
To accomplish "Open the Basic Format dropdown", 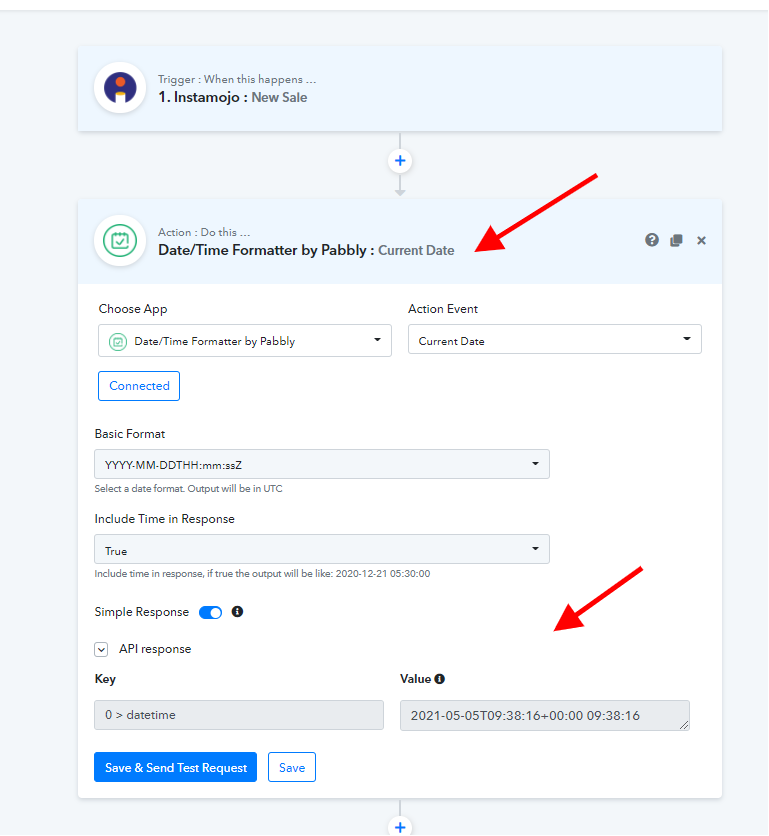I will (x=322, y=464).
